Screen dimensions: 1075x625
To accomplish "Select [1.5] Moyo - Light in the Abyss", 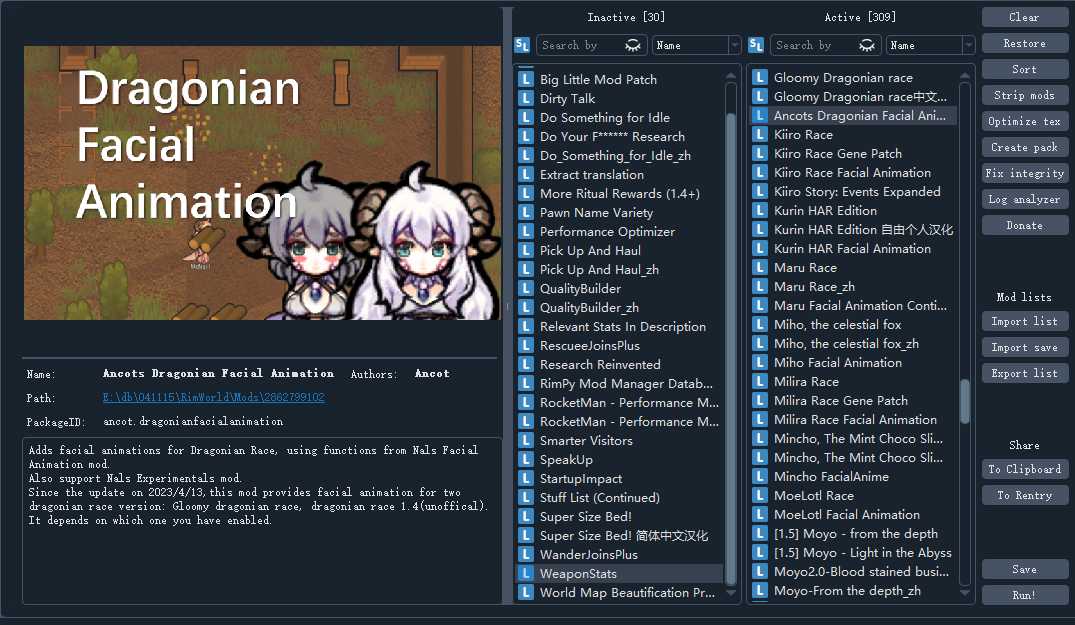I will pyautogui.click(x=852, y=552).
